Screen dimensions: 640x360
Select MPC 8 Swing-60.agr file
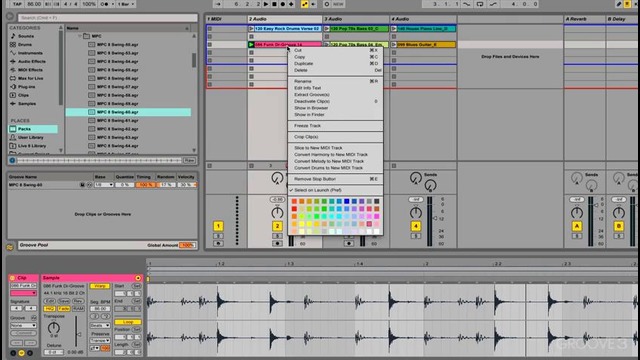pos(128,112)
